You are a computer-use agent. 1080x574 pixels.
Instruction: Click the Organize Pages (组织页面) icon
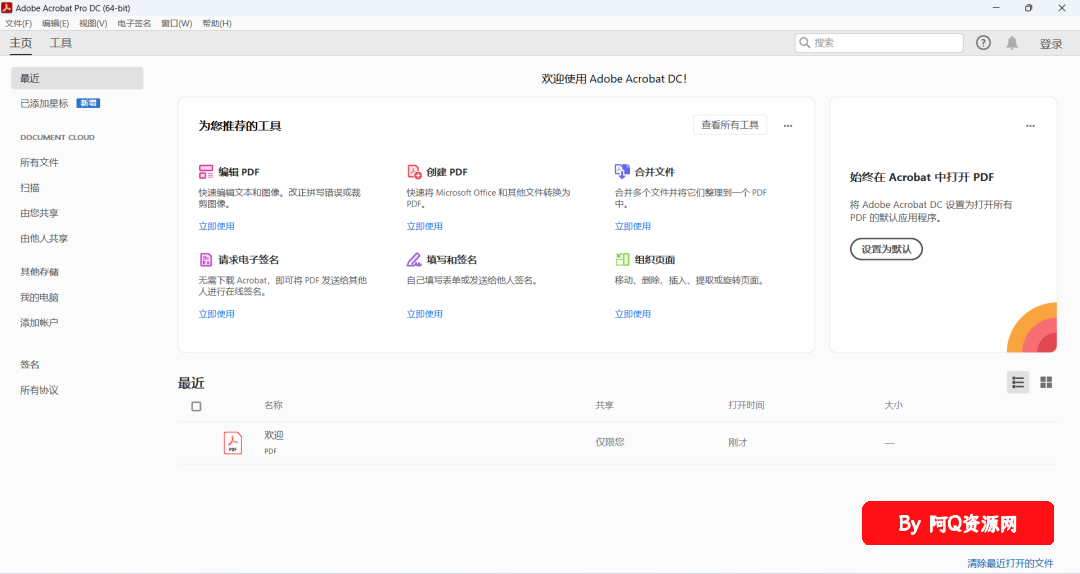[622, 260]
